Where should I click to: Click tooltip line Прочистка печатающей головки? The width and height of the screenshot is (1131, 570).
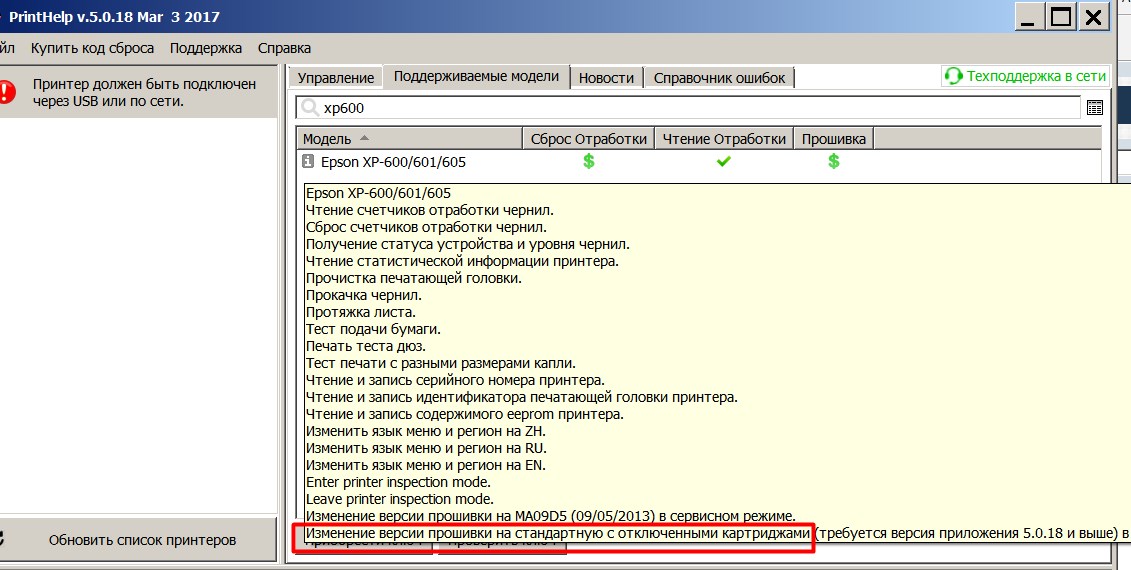tap(414, 279)
